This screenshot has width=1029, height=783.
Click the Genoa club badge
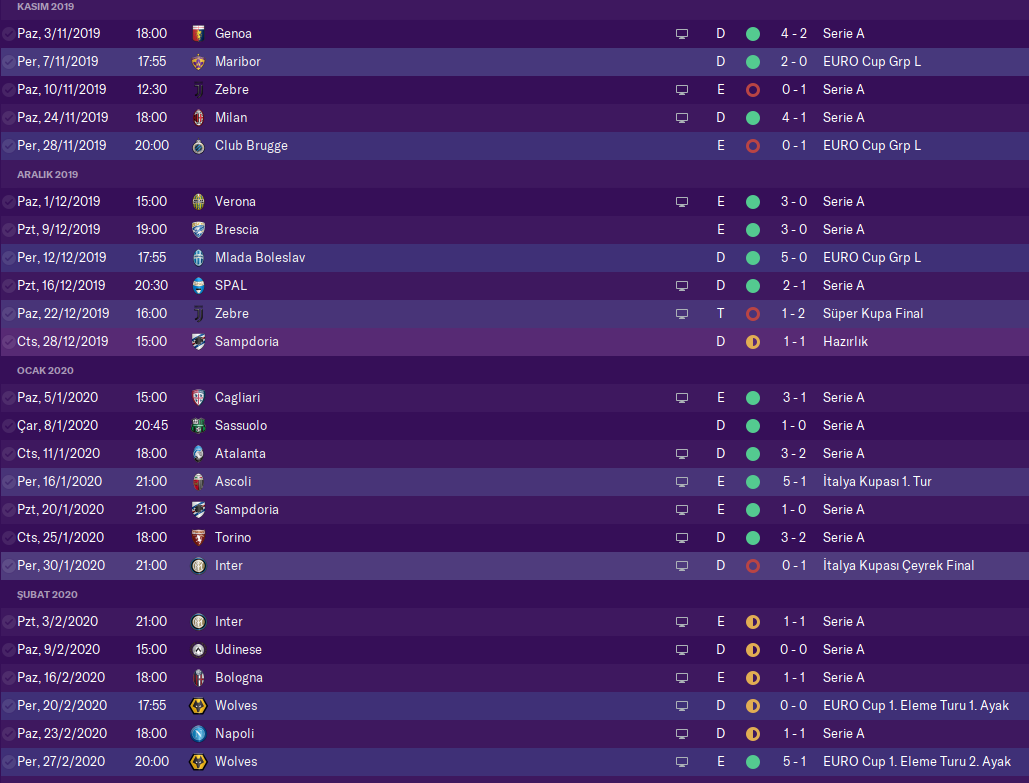point(198,33)
